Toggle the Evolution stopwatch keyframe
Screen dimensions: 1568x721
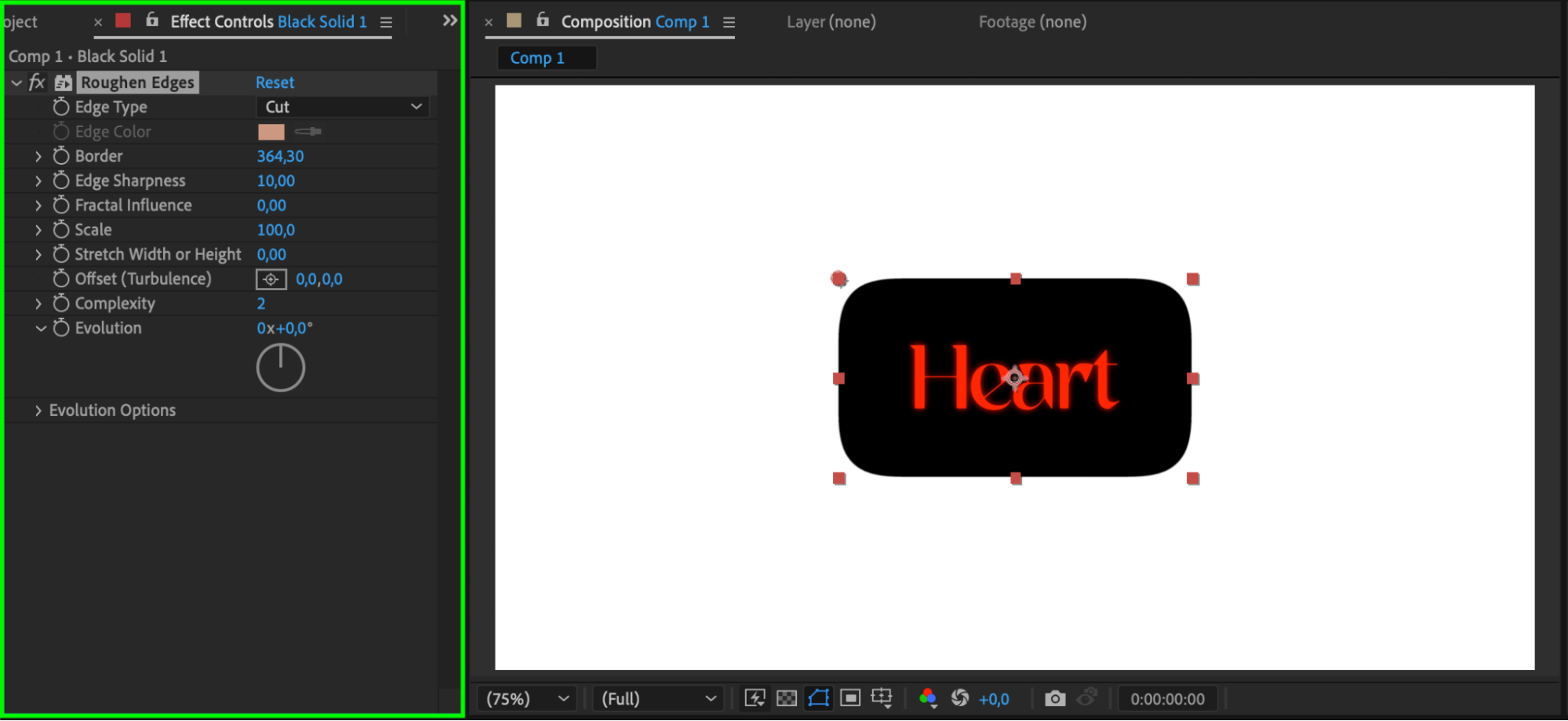point(61,327)
